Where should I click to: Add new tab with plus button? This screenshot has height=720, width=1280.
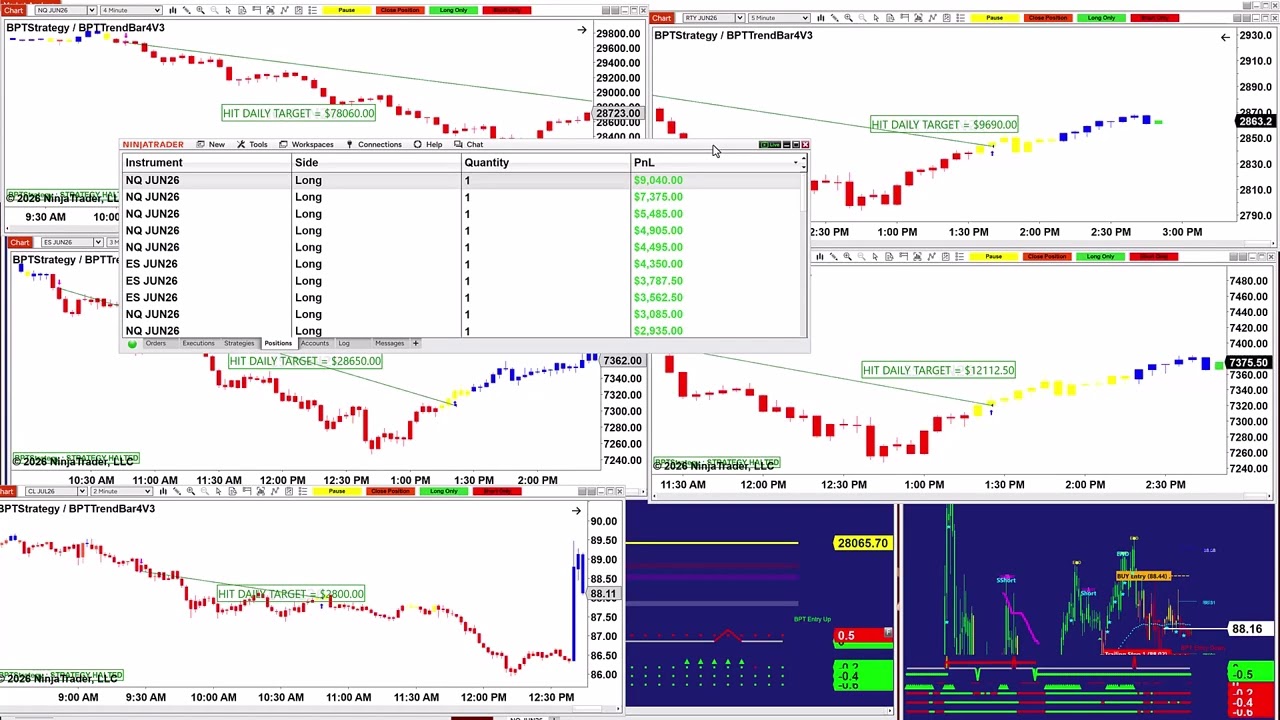pos(416,344)
